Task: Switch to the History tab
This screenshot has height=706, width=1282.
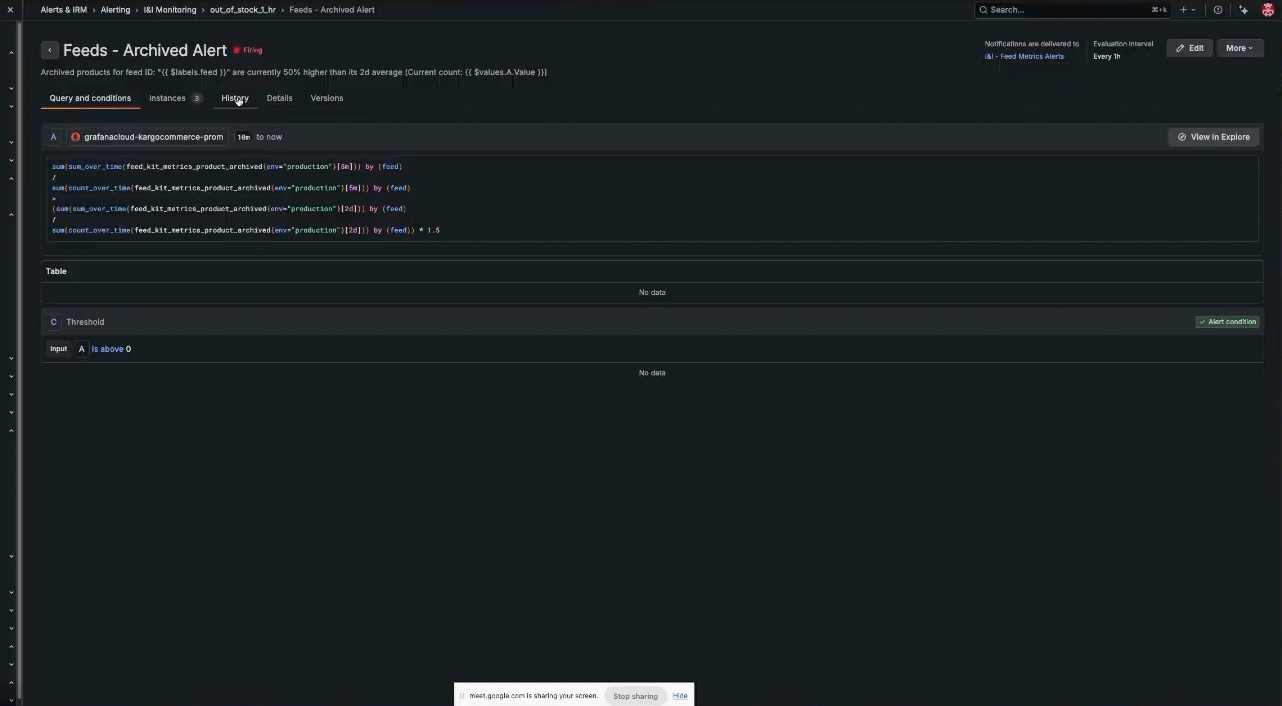Action: [x=234, y=97]
